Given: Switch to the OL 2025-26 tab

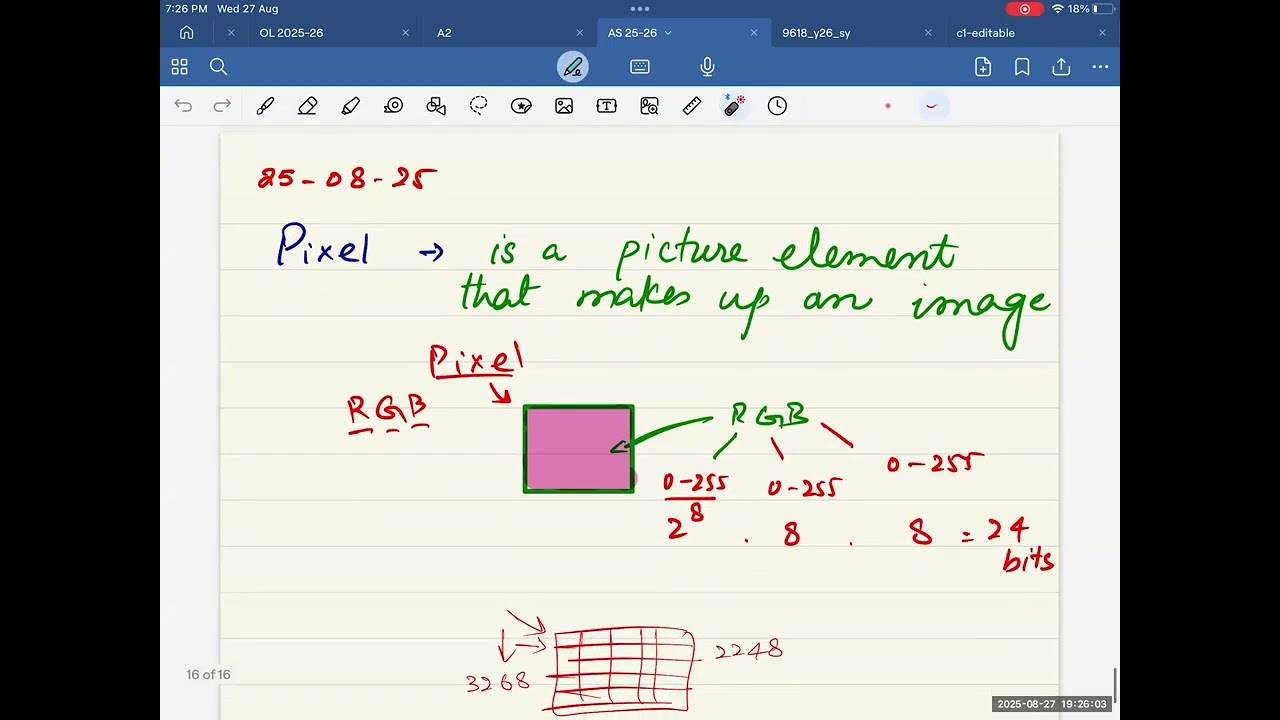Looking at the screenshot, I should [x=291, y=33].
